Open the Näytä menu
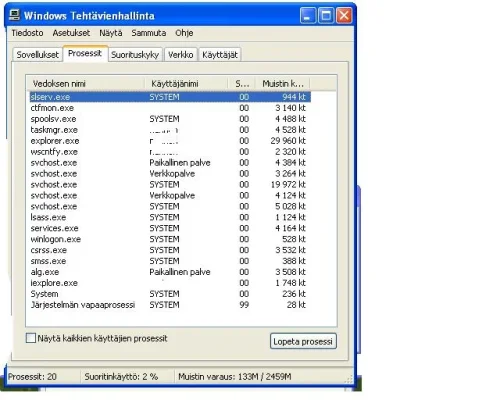Image resolution: width=500 pixels, height=400 pixels. click(x=111, y=33)
